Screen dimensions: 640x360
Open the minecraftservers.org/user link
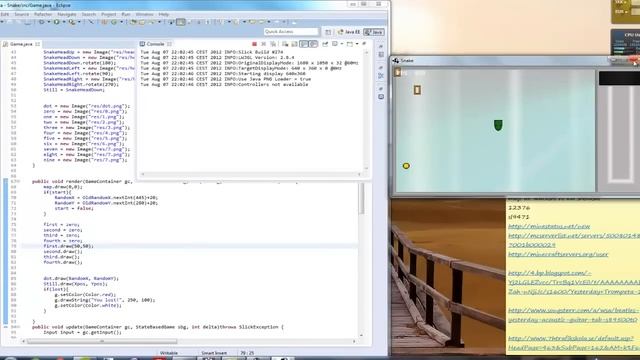(x=558, y=254)
